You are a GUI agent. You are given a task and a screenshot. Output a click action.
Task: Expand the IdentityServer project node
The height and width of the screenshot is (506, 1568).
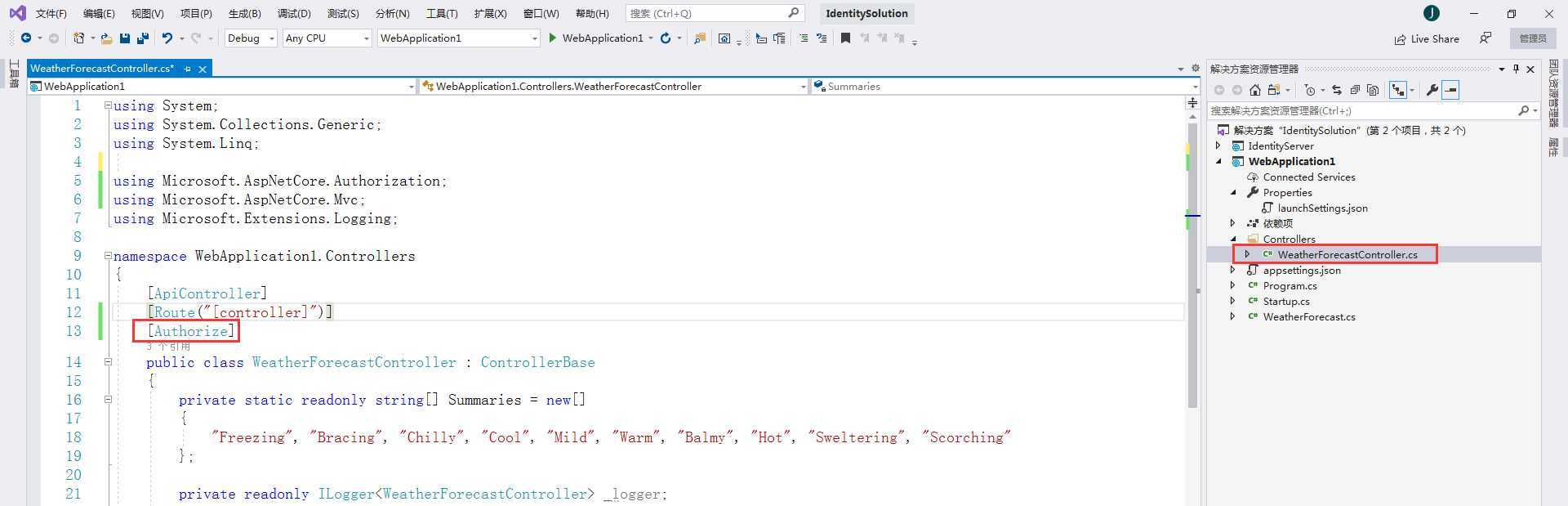tap(1218, 146)
